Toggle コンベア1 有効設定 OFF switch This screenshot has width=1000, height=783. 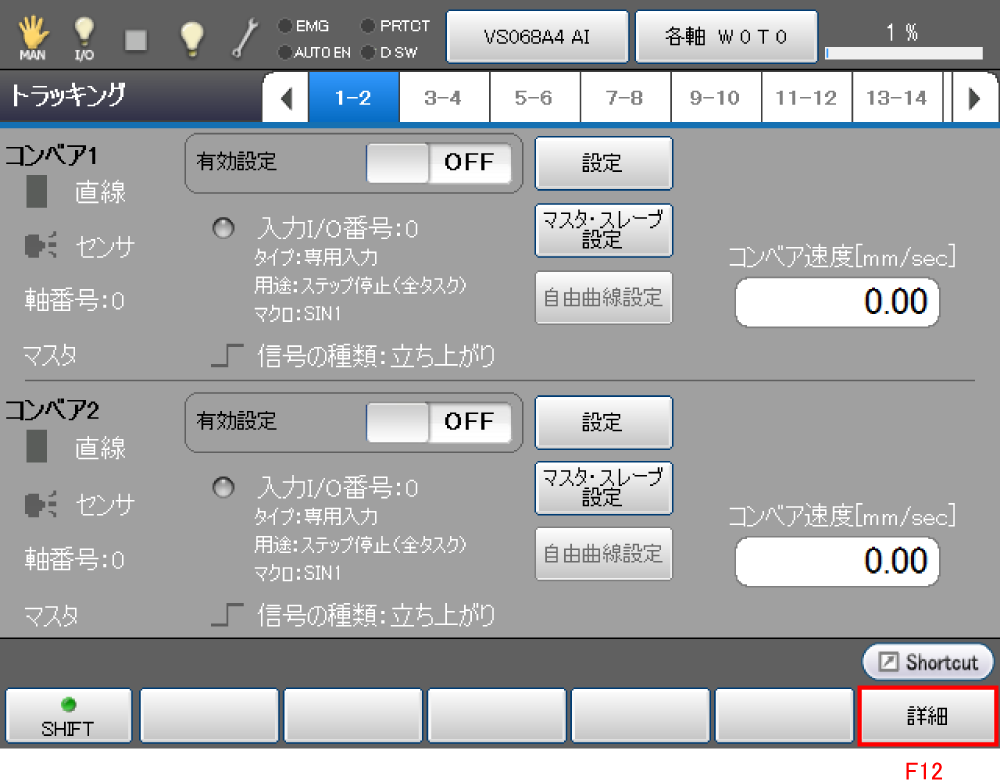tap(438, 163)
